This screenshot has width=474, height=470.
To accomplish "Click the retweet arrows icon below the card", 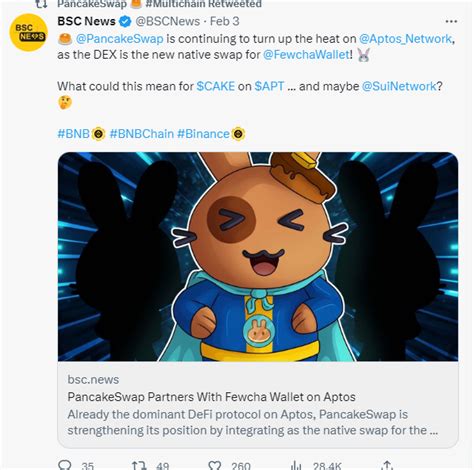I will [138, 465].
